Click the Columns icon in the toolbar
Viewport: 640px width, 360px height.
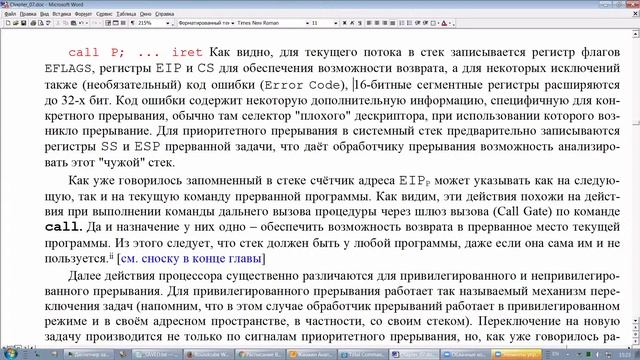[x=123, y=23]
